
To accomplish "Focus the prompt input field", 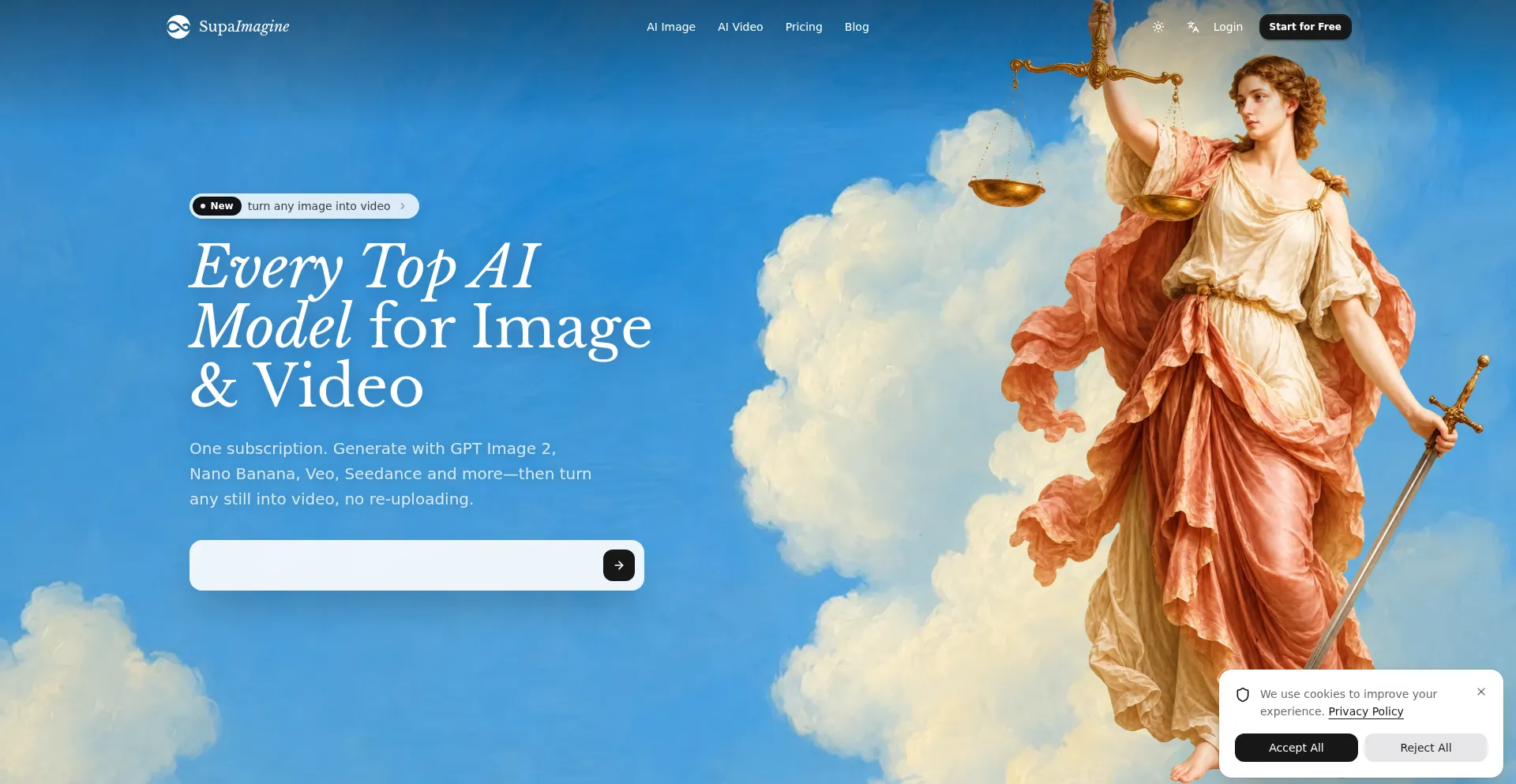I will tap(395, 565).
